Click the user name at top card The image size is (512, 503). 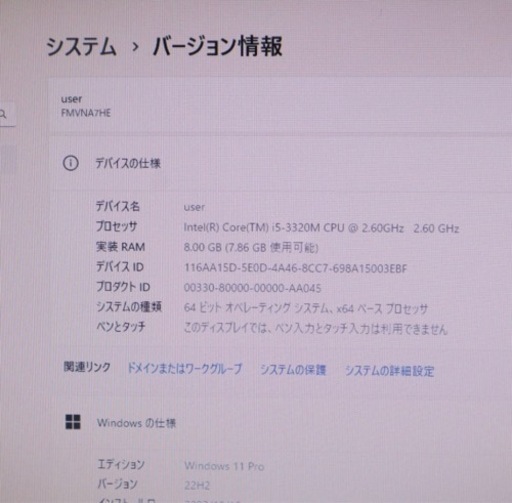(71, 99)
